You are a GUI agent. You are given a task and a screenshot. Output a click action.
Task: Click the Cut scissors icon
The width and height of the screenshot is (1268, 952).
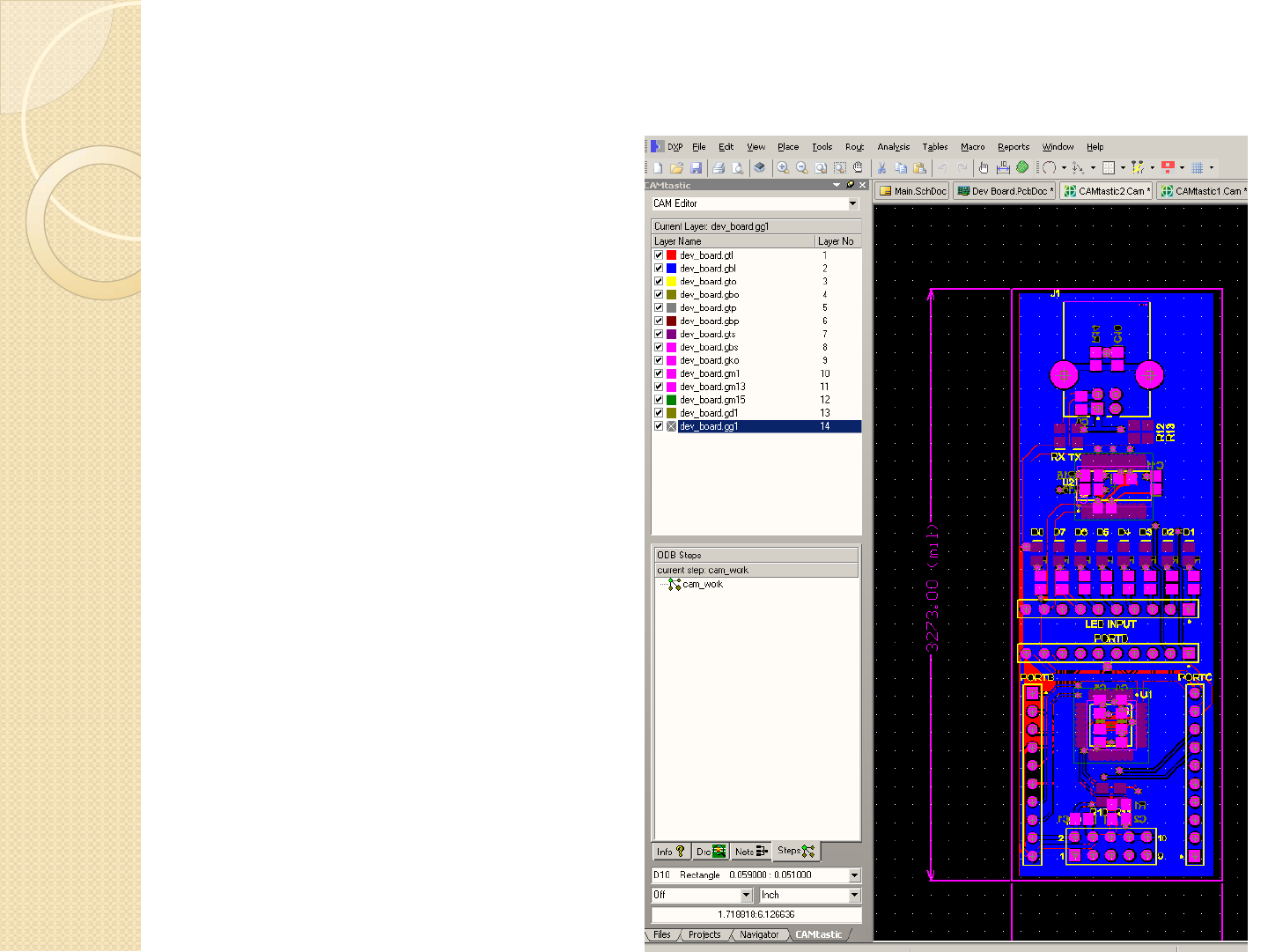881,167
